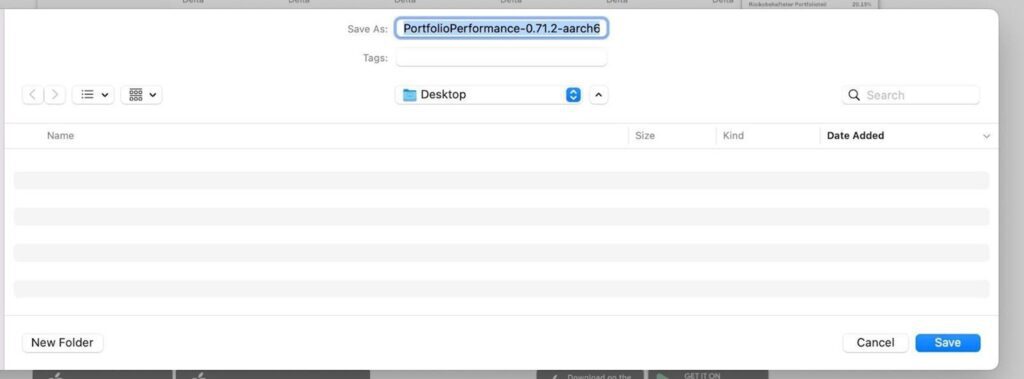Click the Tags input field
This screenshot has width=1024, height=379.
coord(502,58)
